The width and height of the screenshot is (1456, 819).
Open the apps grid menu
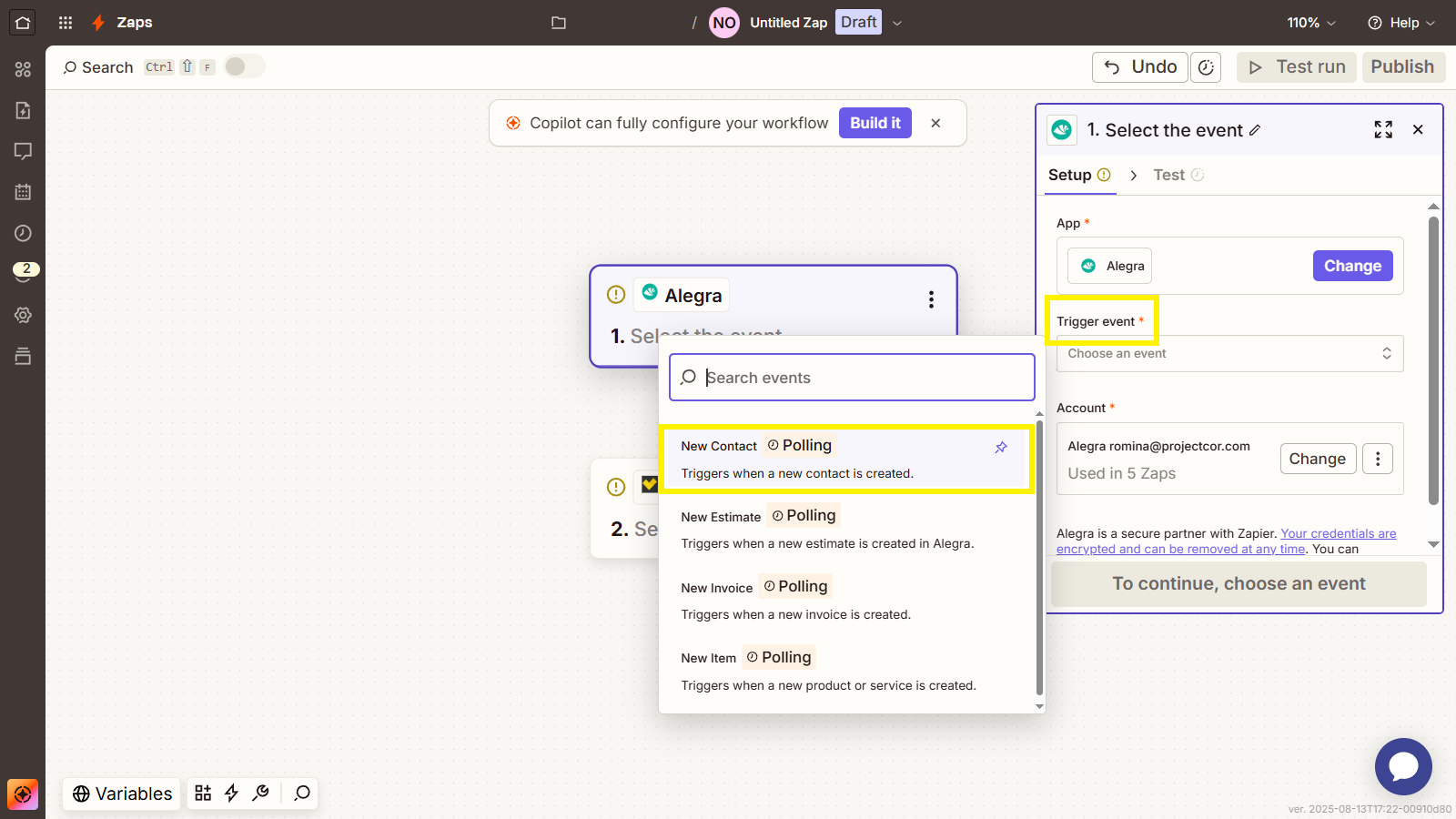(66, 23)
